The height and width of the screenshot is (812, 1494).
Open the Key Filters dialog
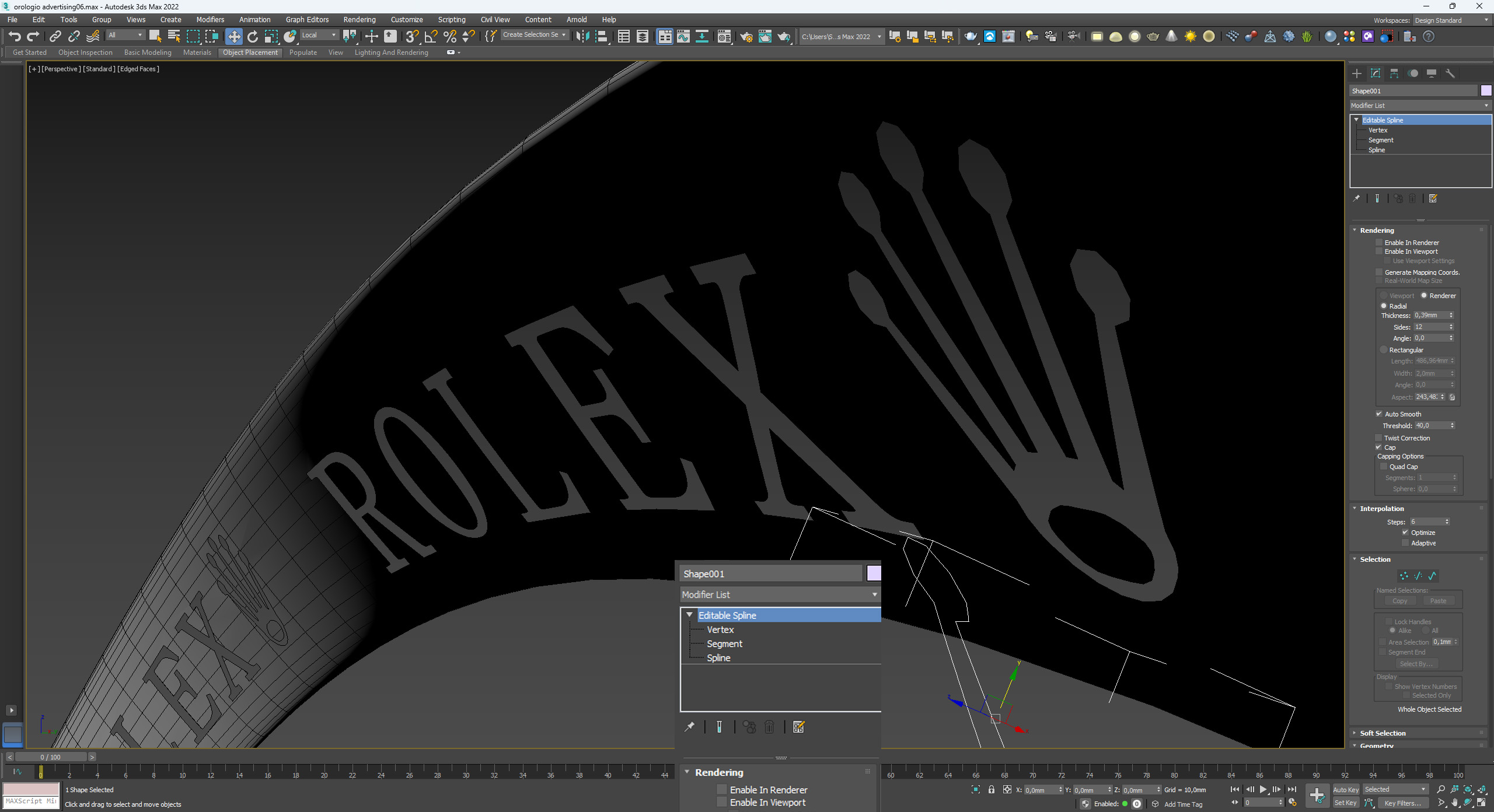[x=1402, y=803]
